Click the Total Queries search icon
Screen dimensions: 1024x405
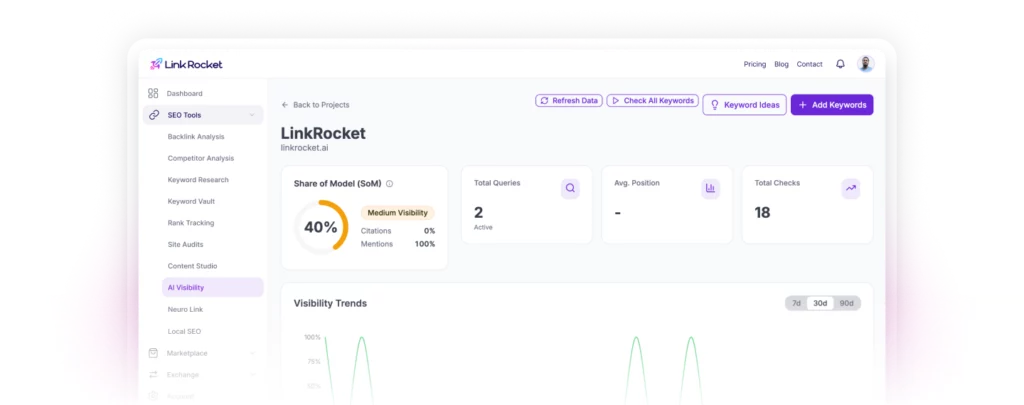(570, 188)
